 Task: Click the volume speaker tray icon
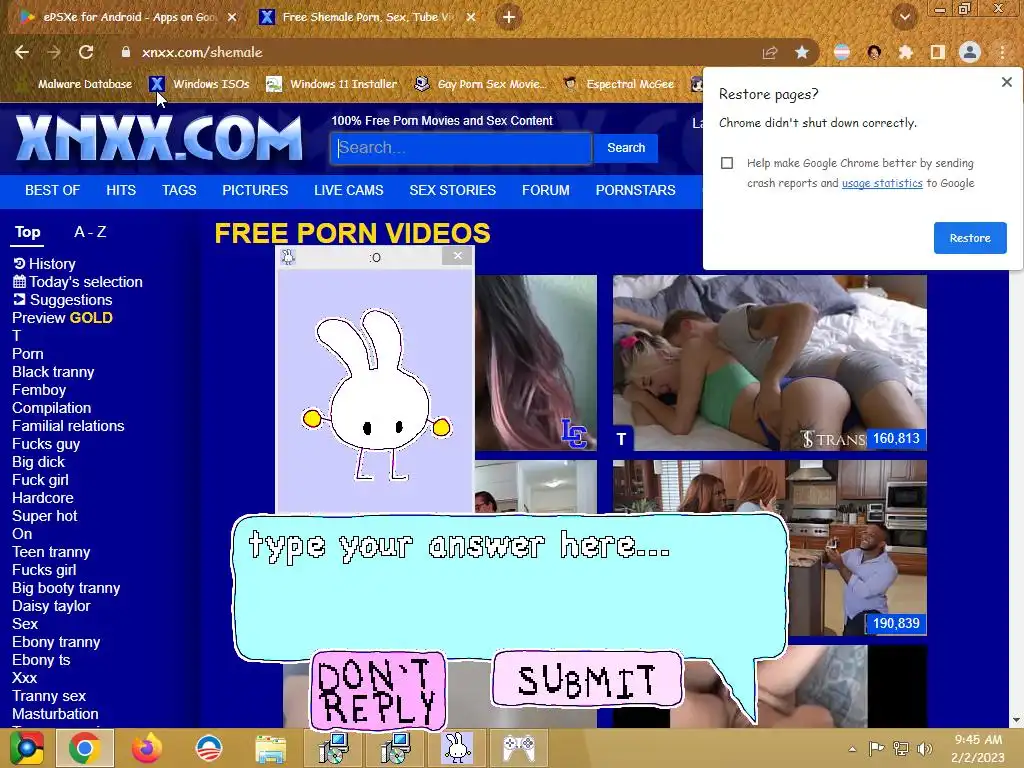924,749
